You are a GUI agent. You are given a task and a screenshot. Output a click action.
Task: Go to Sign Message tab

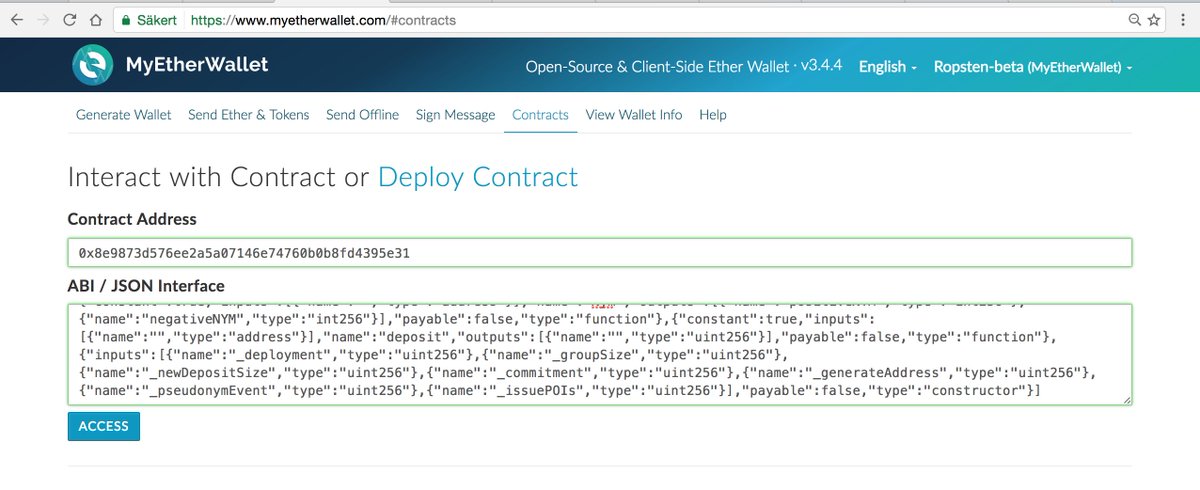point(455,115)
